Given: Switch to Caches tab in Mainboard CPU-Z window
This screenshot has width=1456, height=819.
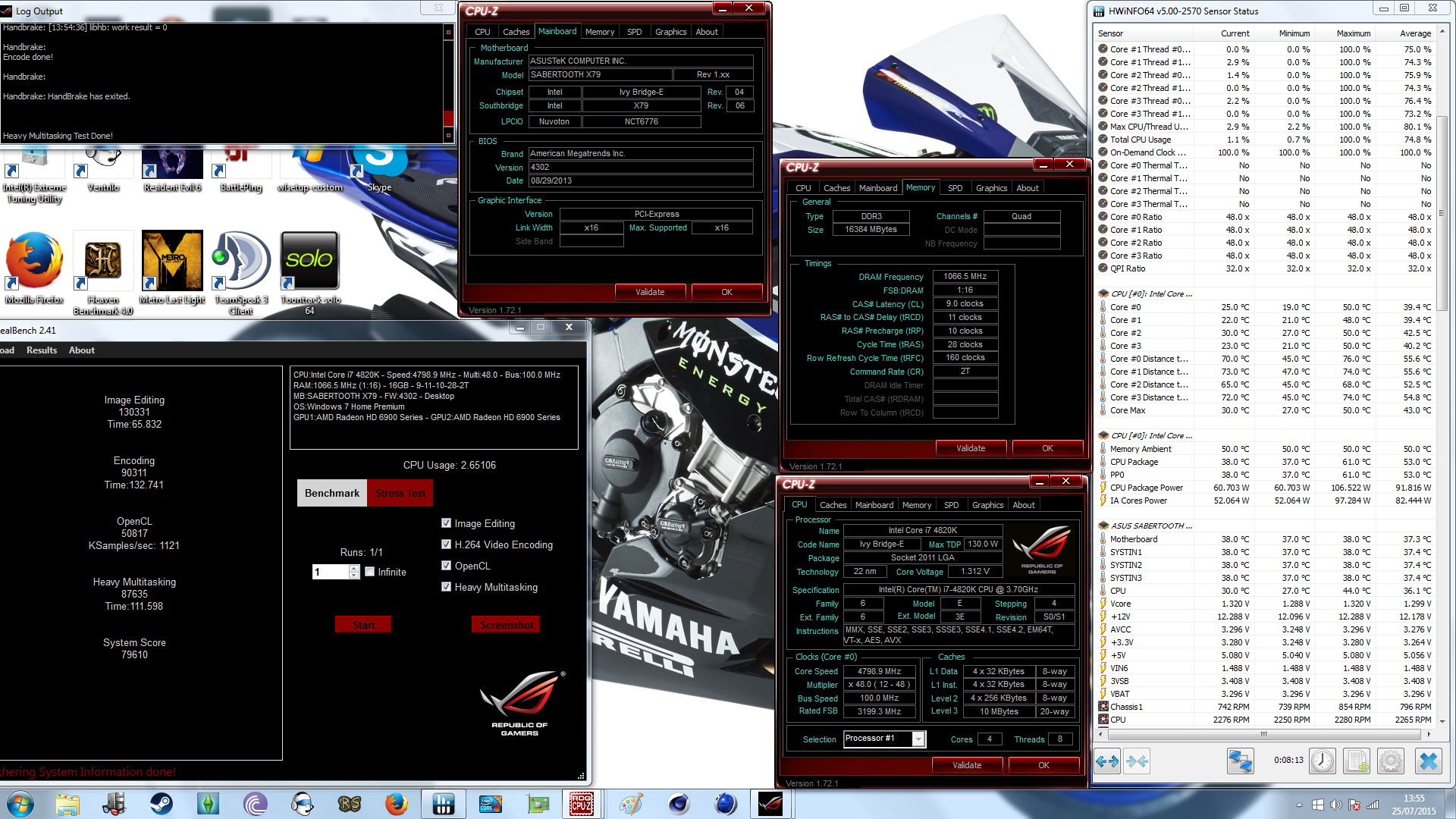Looking at the screenshot, I should tap(516, 32).
